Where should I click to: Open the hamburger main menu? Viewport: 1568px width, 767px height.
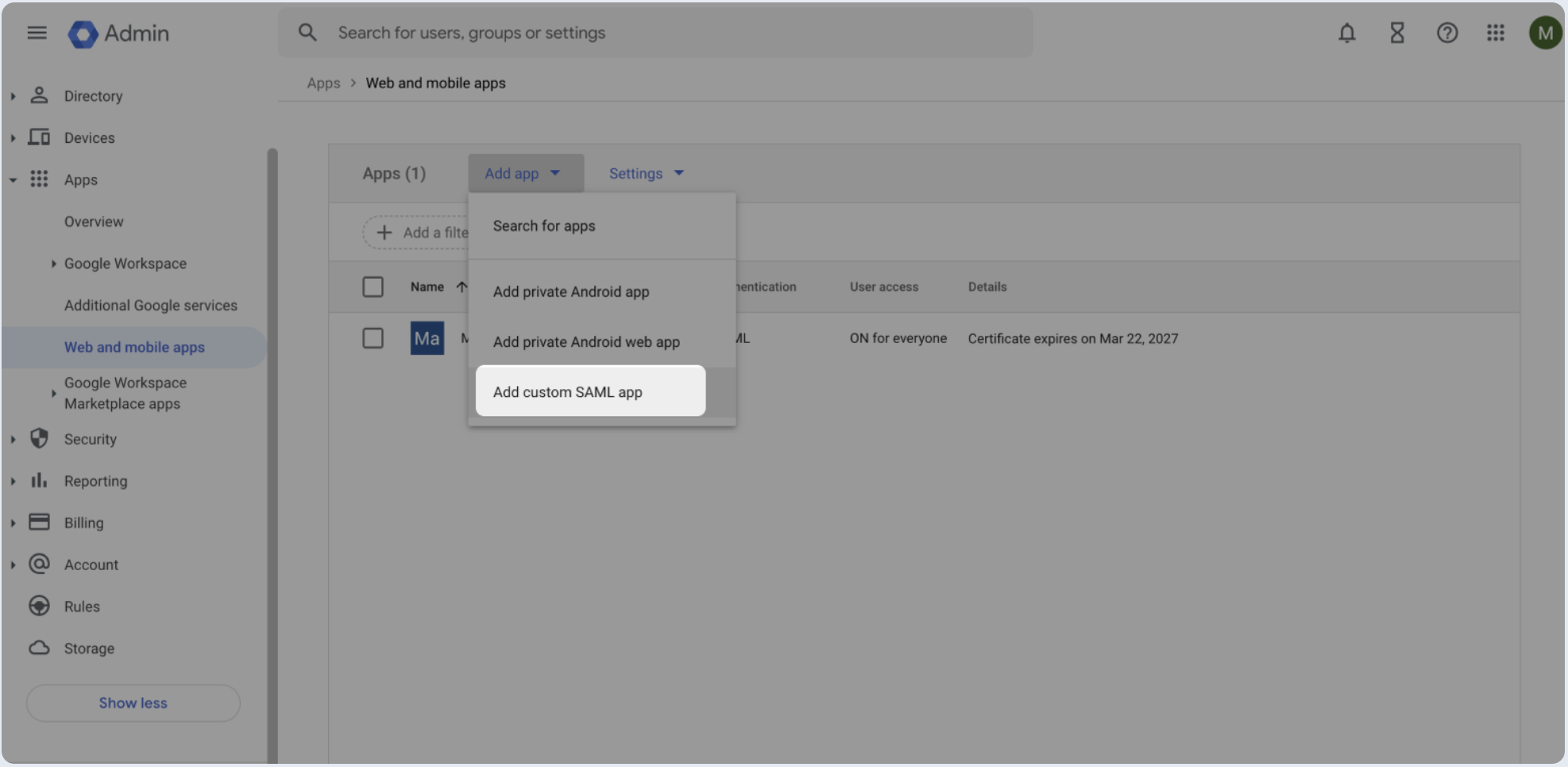pos(37,33)
